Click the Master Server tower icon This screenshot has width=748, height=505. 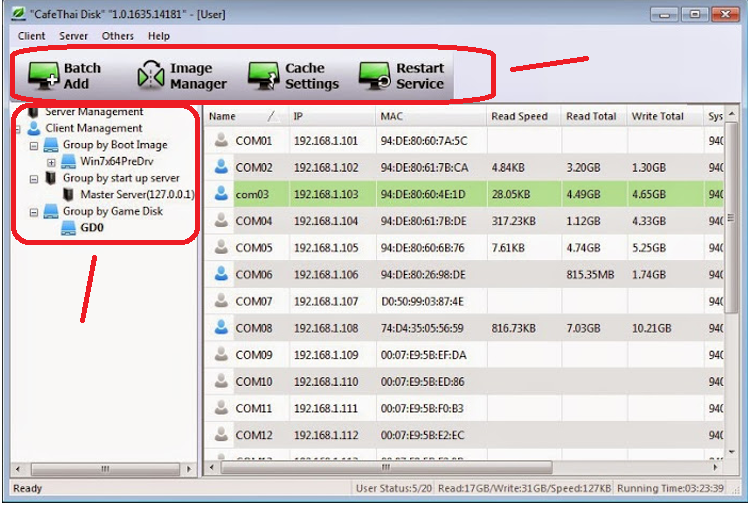coord(68,194)
